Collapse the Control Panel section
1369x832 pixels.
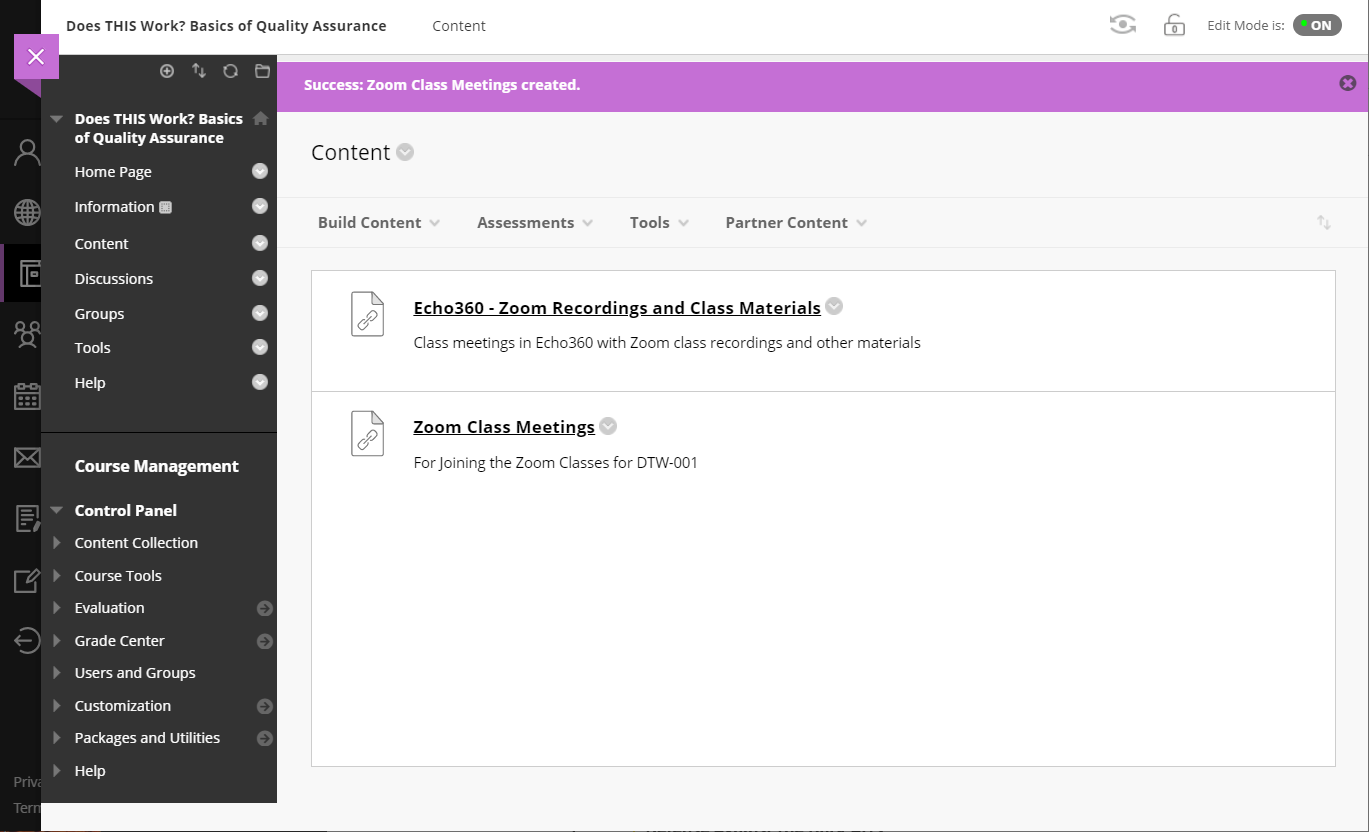[x=57, y=510]
